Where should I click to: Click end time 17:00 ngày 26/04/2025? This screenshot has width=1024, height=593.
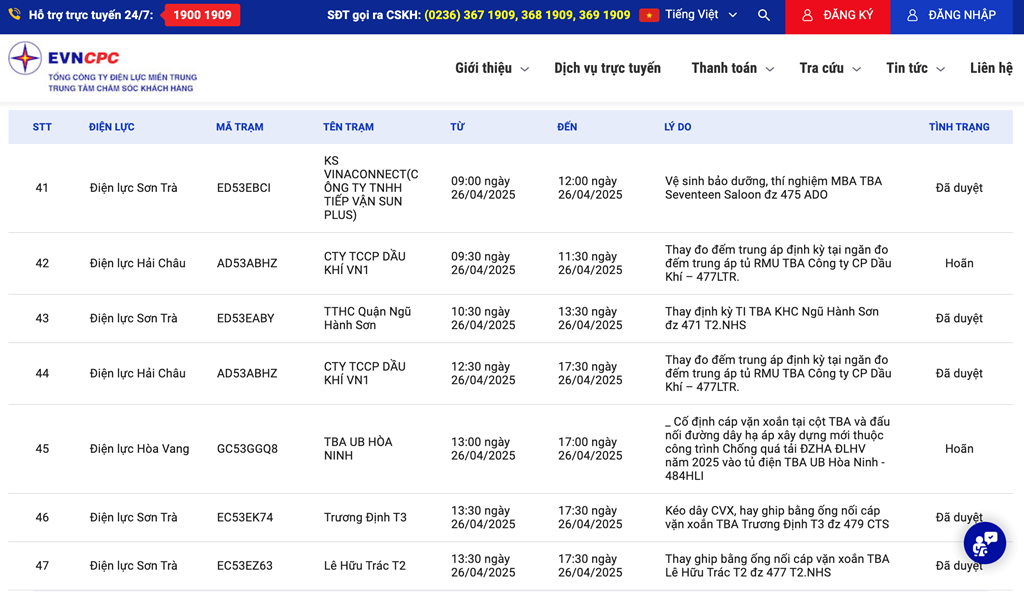pyautogui.click(x=590, y=449)
